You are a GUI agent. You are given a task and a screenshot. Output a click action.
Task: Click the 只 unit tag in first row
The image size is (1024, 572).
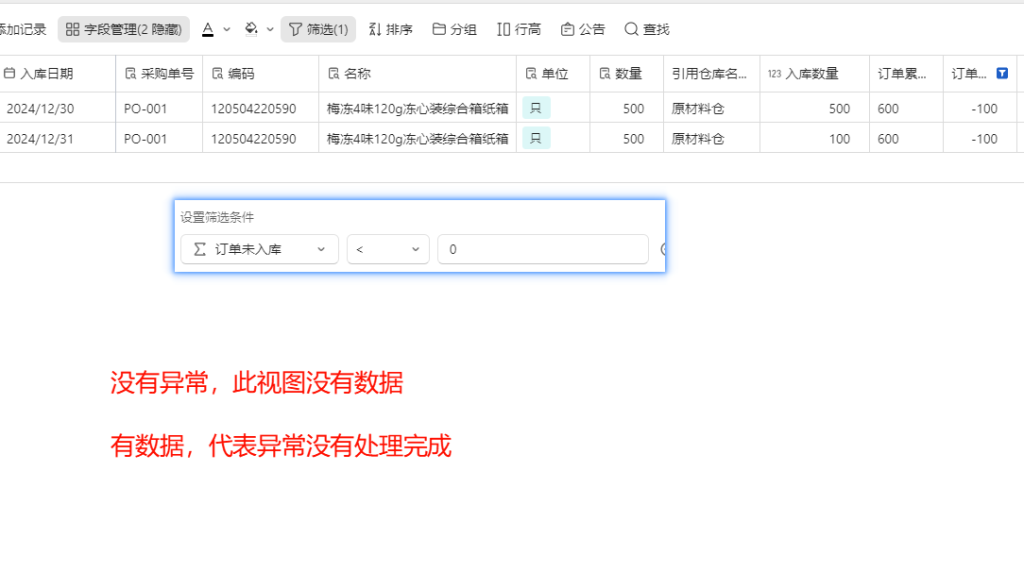point(536,108)
